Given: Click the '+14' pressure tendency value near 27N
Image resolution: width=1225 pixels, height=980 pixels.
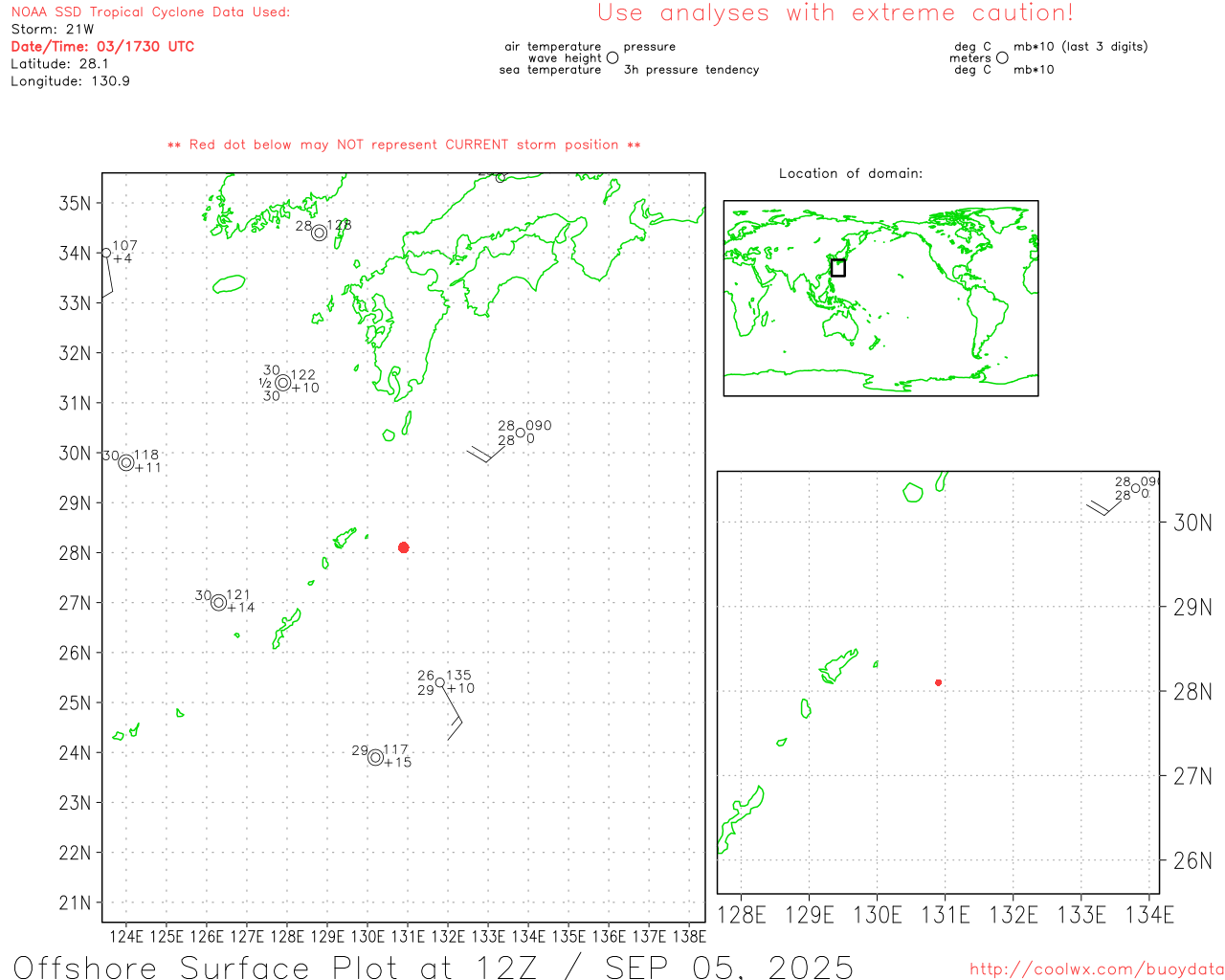Looking at the screenshot, I should [241, 608].
